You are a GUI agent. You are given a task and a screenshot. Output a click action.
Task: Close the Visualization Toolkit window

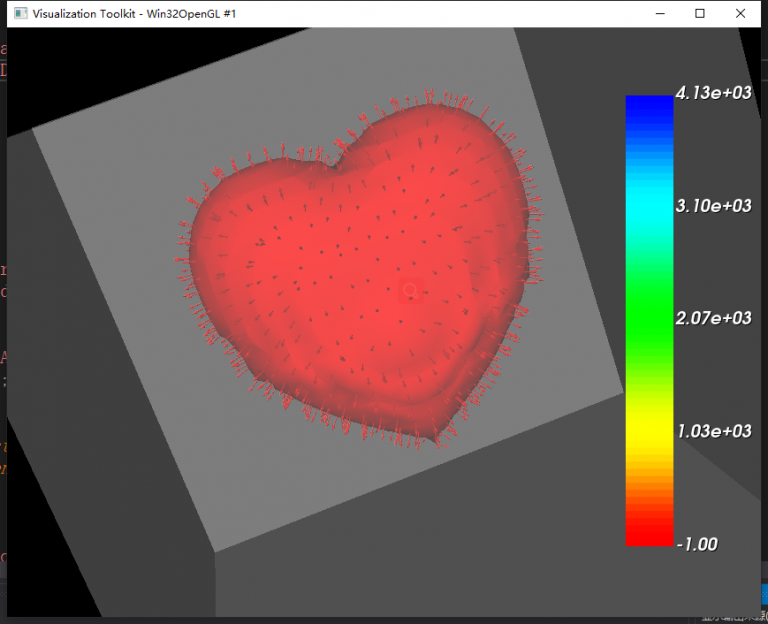click(740, 14)
